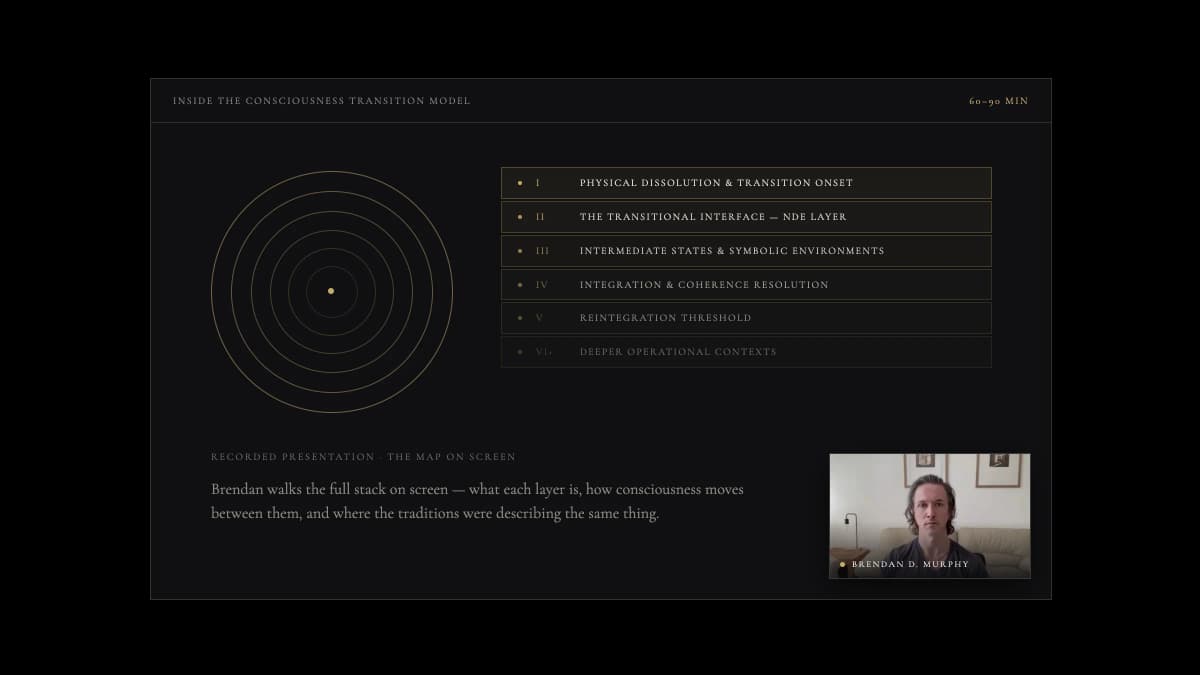Click 'Inside the Consciousness Transition Model' header
The height and width of the screenshot is (675, 1200).
[x=321, y=101]
